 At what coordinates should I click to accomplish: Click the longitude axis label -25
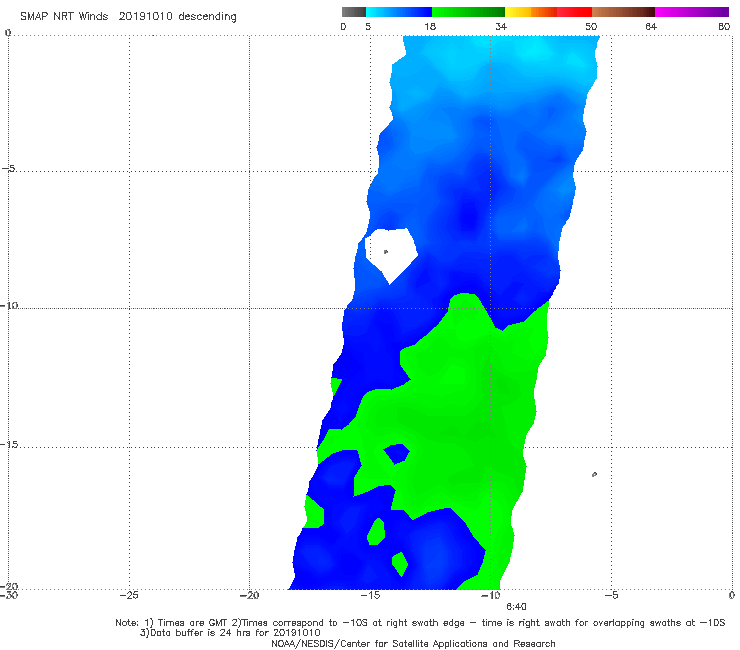point(129,595)
